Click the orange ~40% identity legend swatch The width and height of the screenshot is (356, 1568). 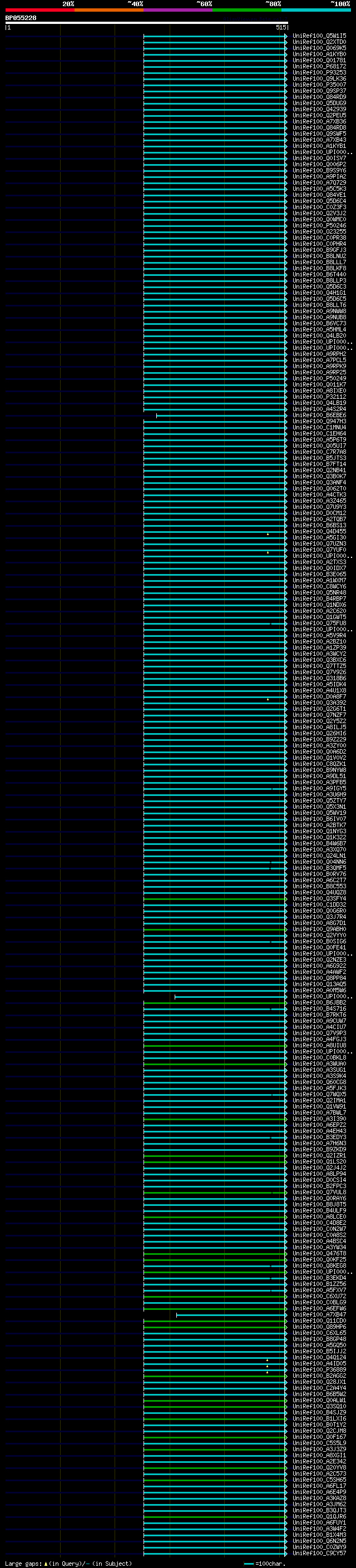pyautogui.click(x=109, y=11)
